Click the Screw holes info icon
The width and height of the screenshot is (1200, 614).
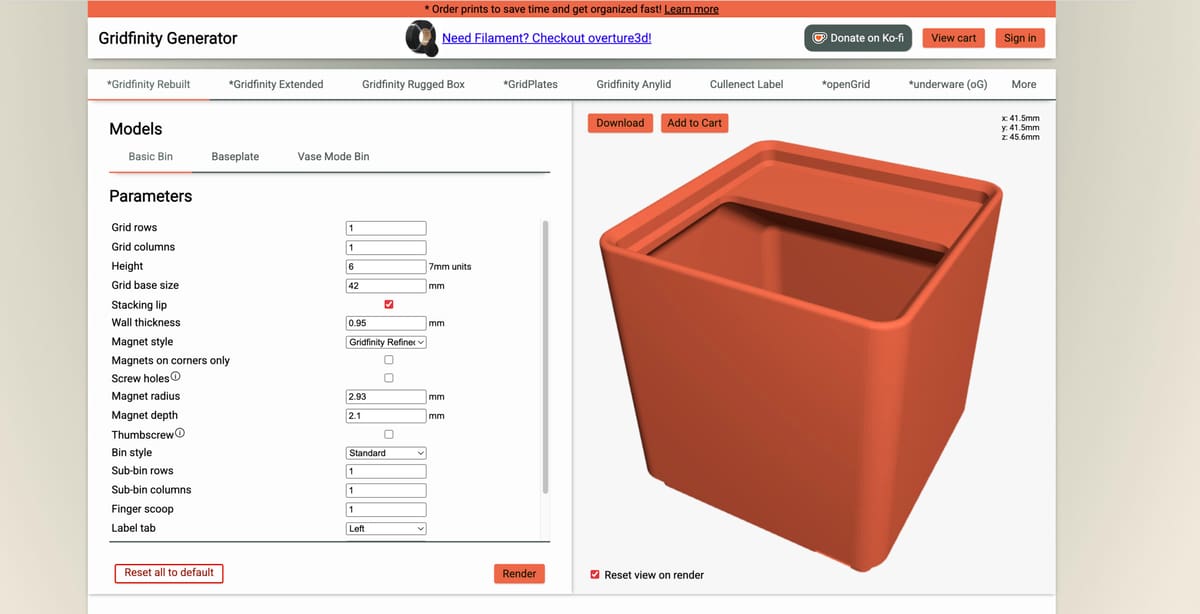click(177, 377)
